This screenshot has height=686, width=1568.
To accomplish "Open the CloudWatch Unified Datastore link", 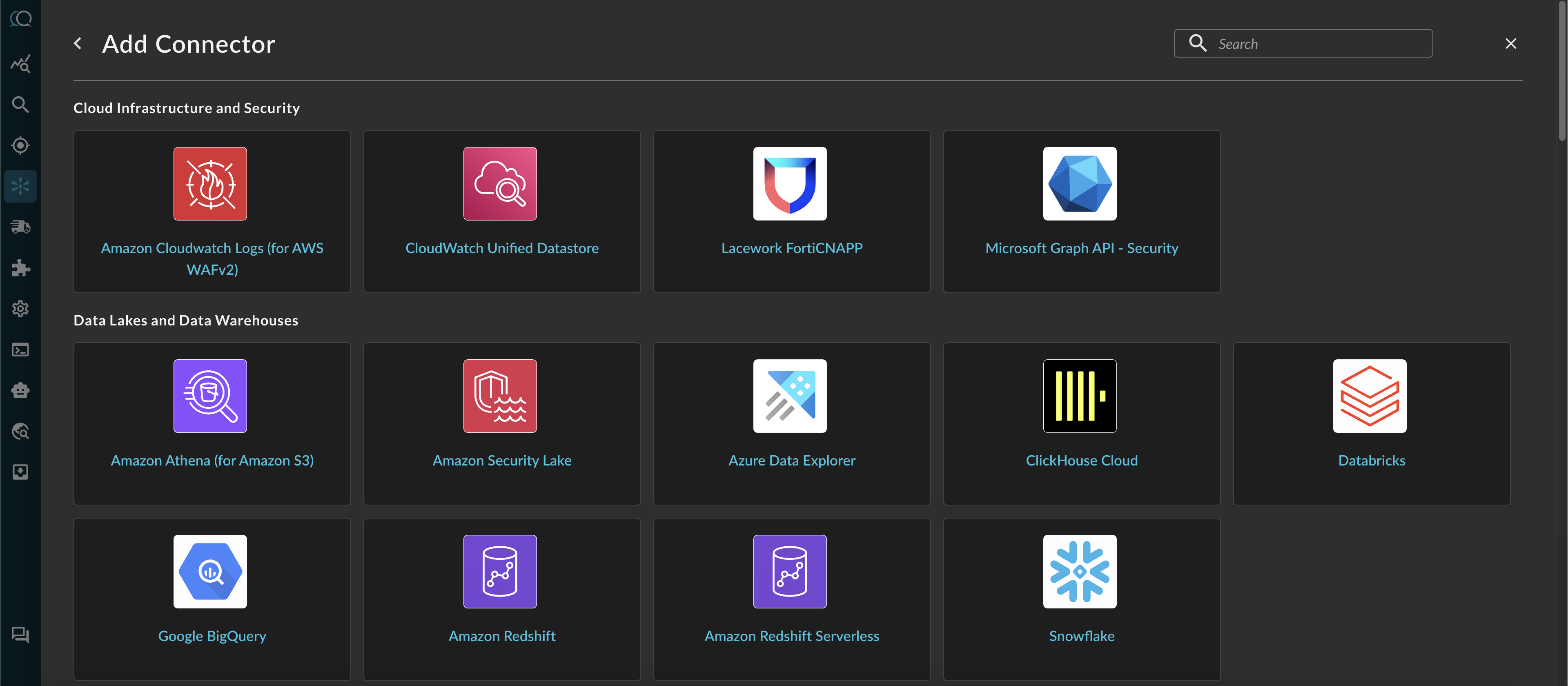I will [501, 248].
